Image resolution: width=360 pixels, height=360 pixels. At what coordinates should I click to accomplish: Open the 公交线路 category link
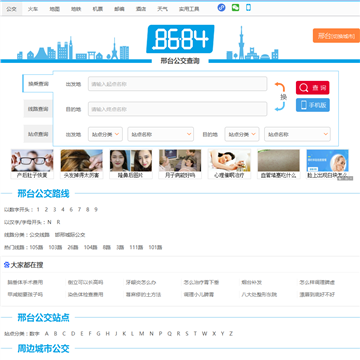tap(39, 235)
